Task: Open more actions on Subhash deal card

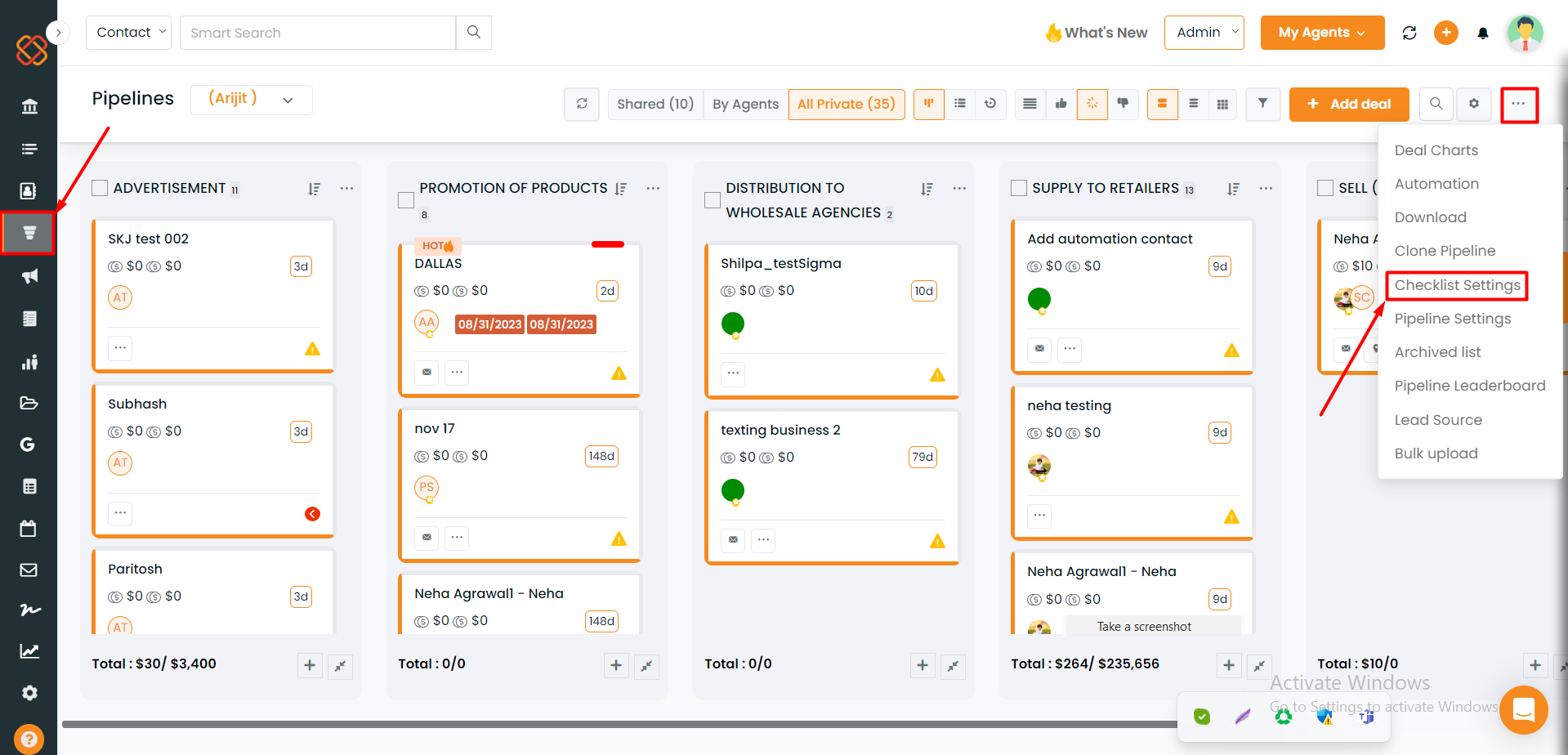Action: tap(120, 513)
